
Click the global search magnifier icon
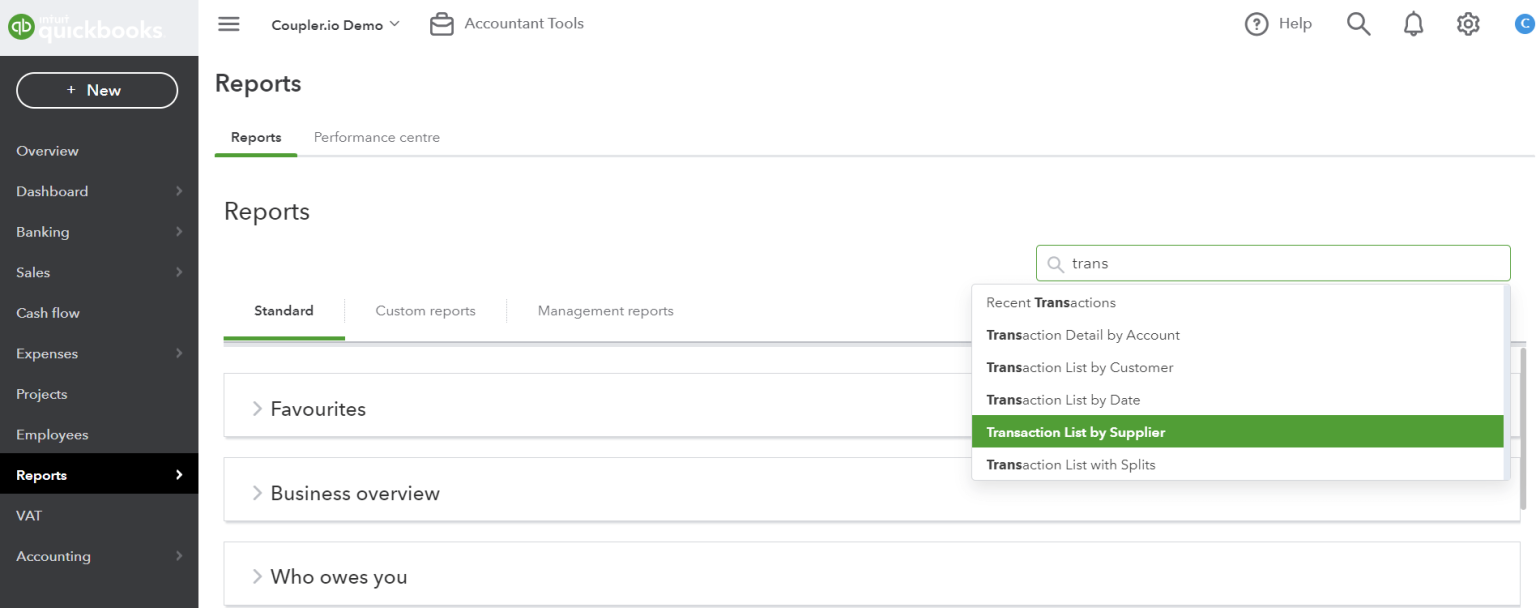pyautogui.click(x=1358, y=23)
